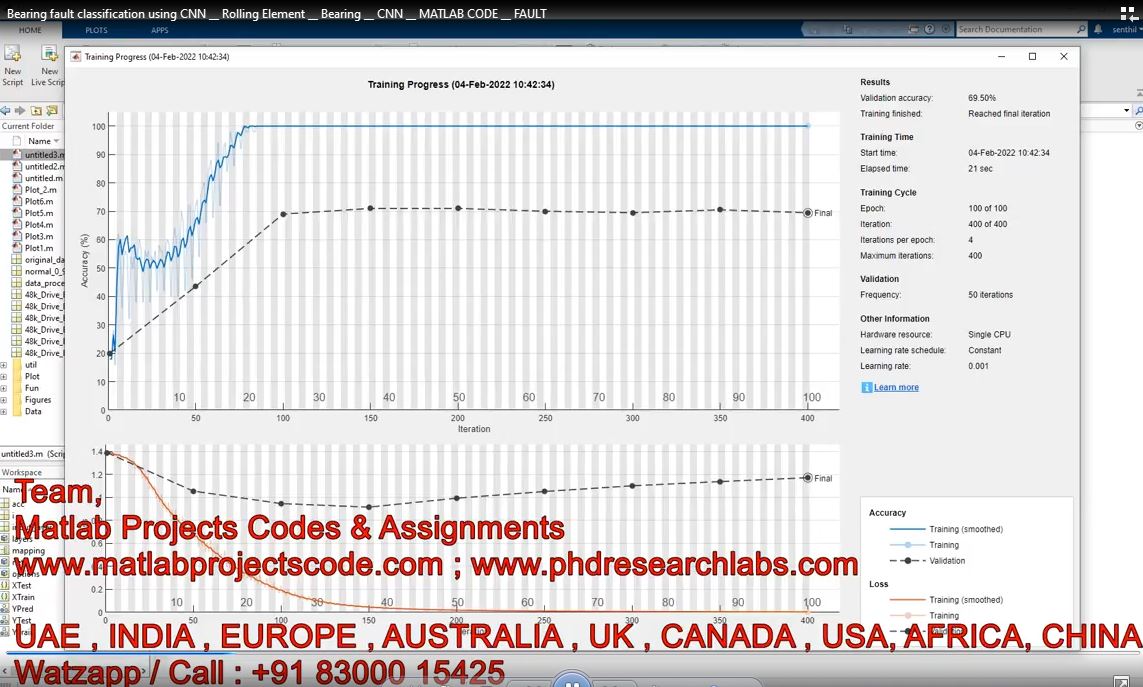Select untitled2.m in Current Folder
1143x687 pixels.
43,167
